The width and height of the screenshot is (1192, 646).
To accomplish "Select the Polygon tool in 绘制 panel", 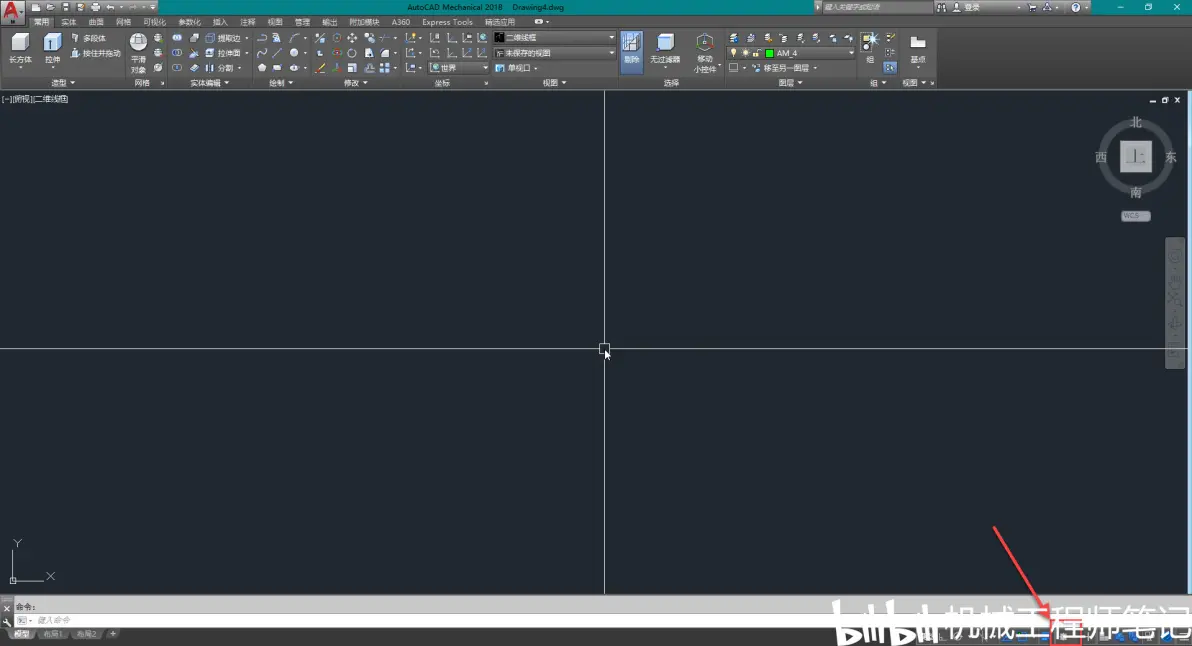I will coord(262,68).
